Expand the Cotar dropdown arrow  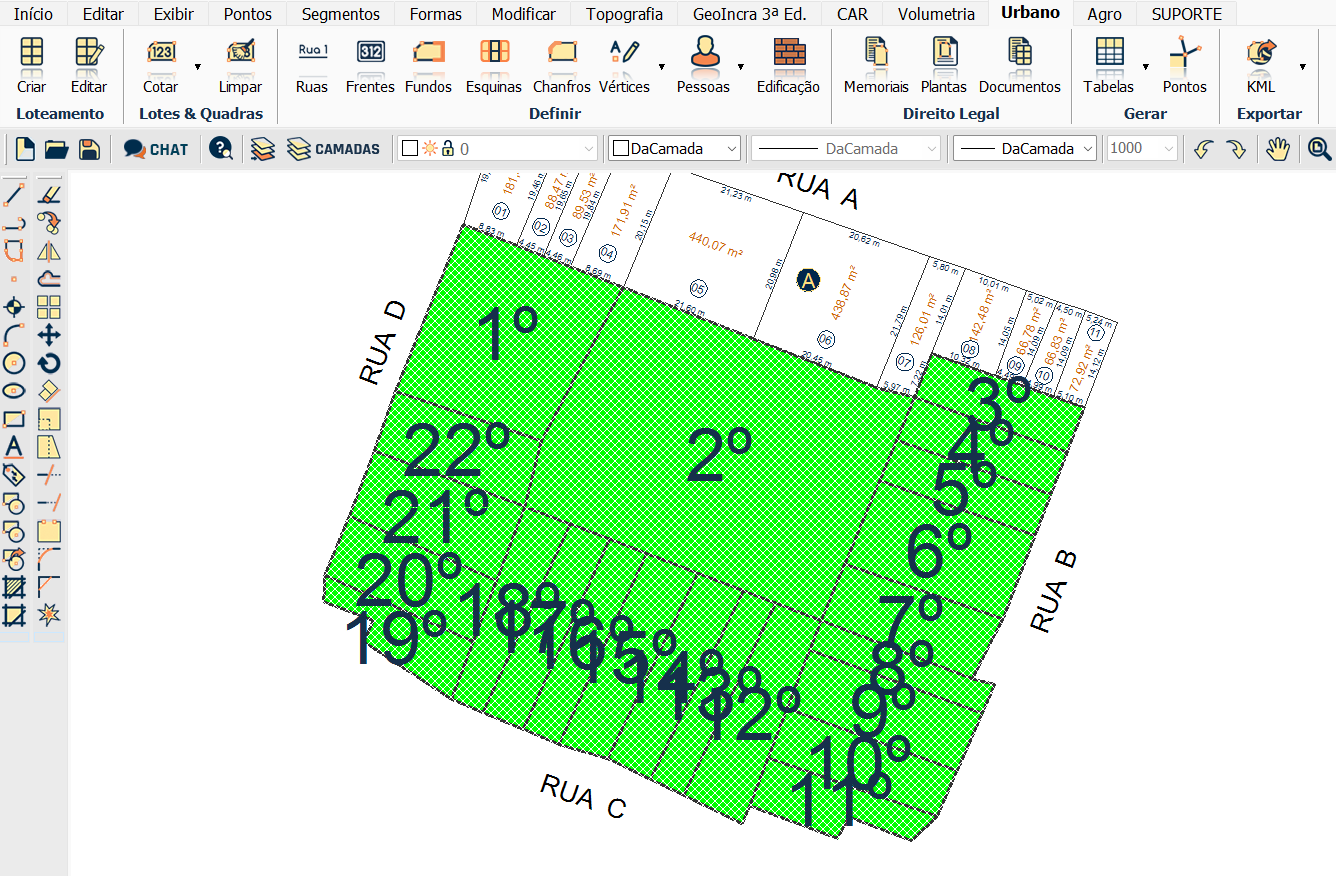click(x=197, y=67)
